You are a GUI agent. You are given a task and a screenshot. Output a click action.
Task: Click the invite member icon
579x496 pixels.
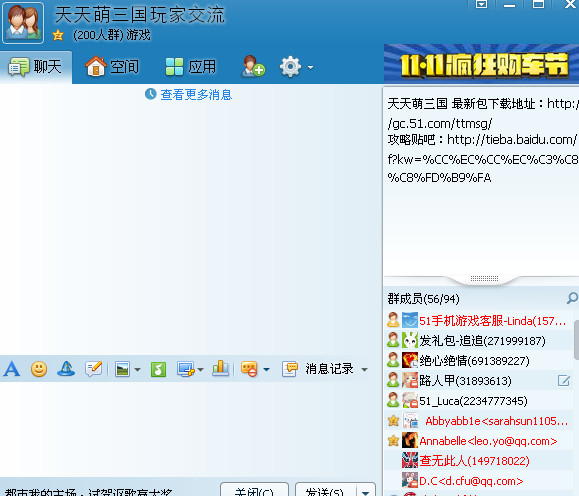[x=253, y=67]
